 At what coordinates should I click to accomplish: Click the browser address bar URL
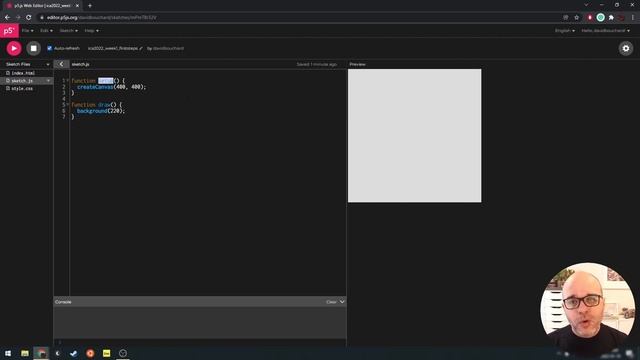[101, 18]
